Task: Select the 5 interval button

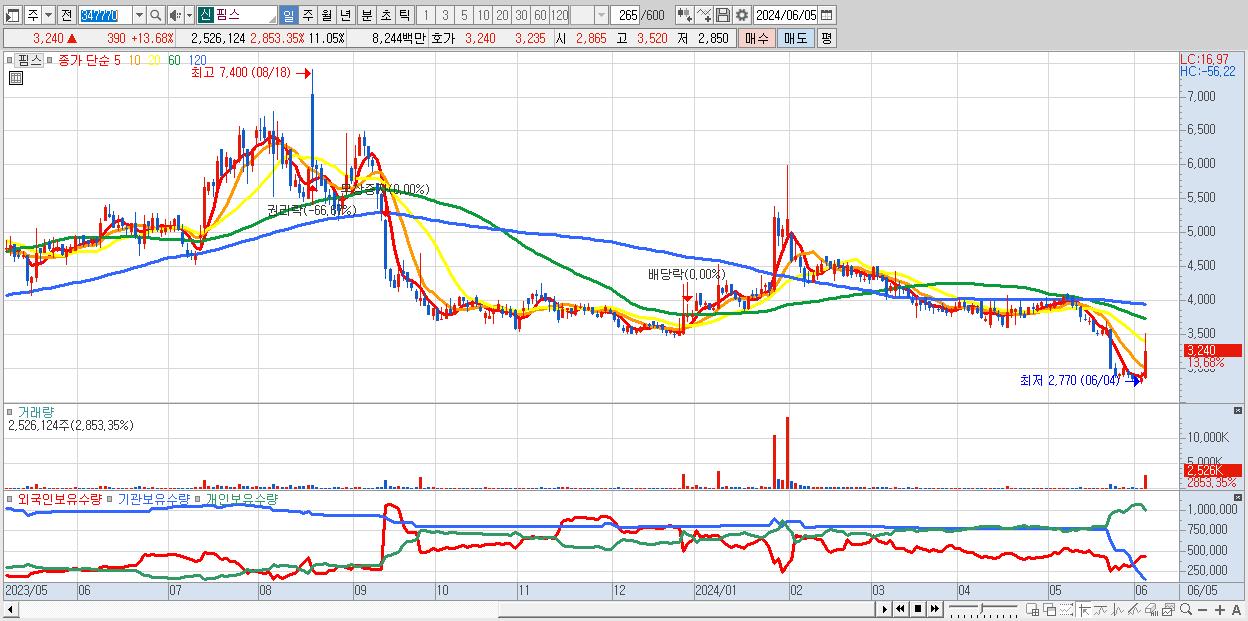Action: (464, 15)
